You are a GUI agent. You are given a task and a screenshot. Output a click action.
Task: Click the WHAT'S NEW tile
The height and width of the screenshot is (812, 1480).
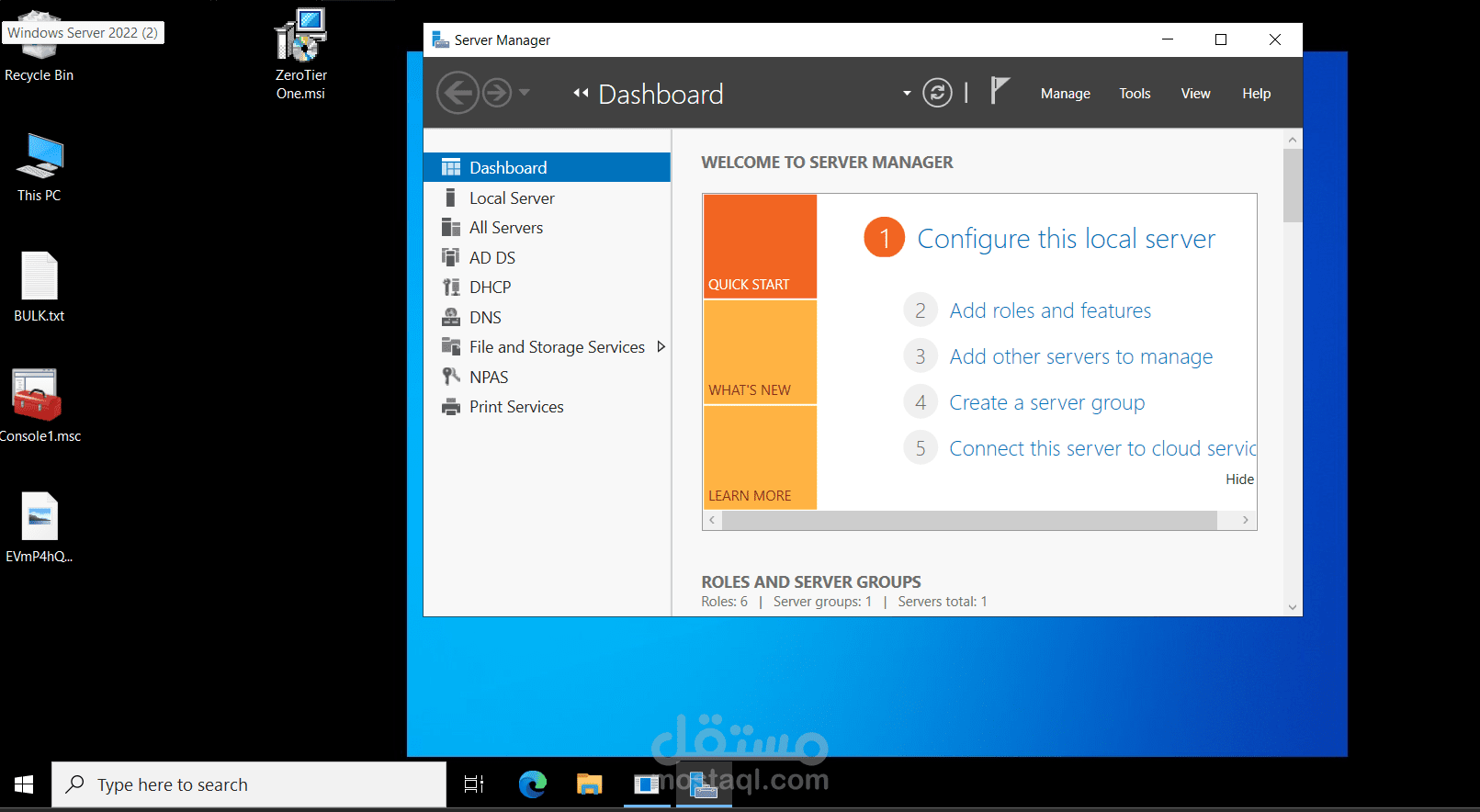click(760, 352)
